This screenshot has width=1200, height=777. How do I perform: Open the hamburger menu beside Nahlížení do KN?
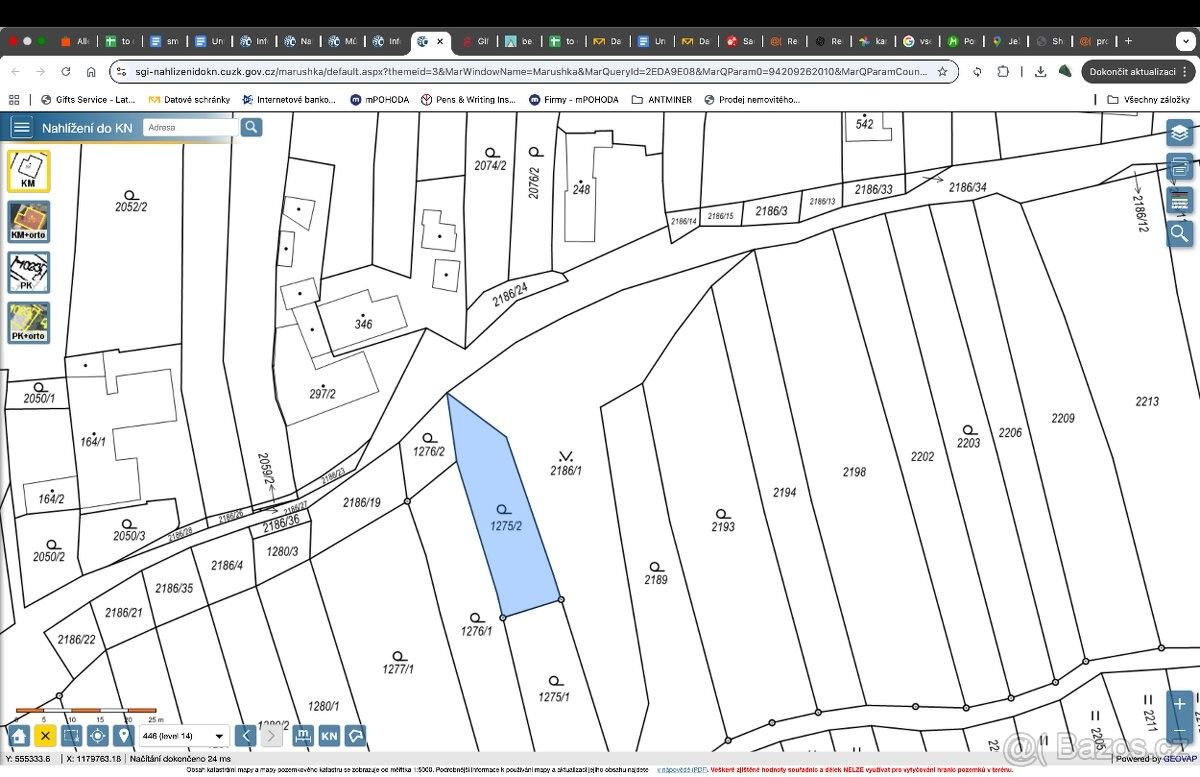click(x=21, y=127)
